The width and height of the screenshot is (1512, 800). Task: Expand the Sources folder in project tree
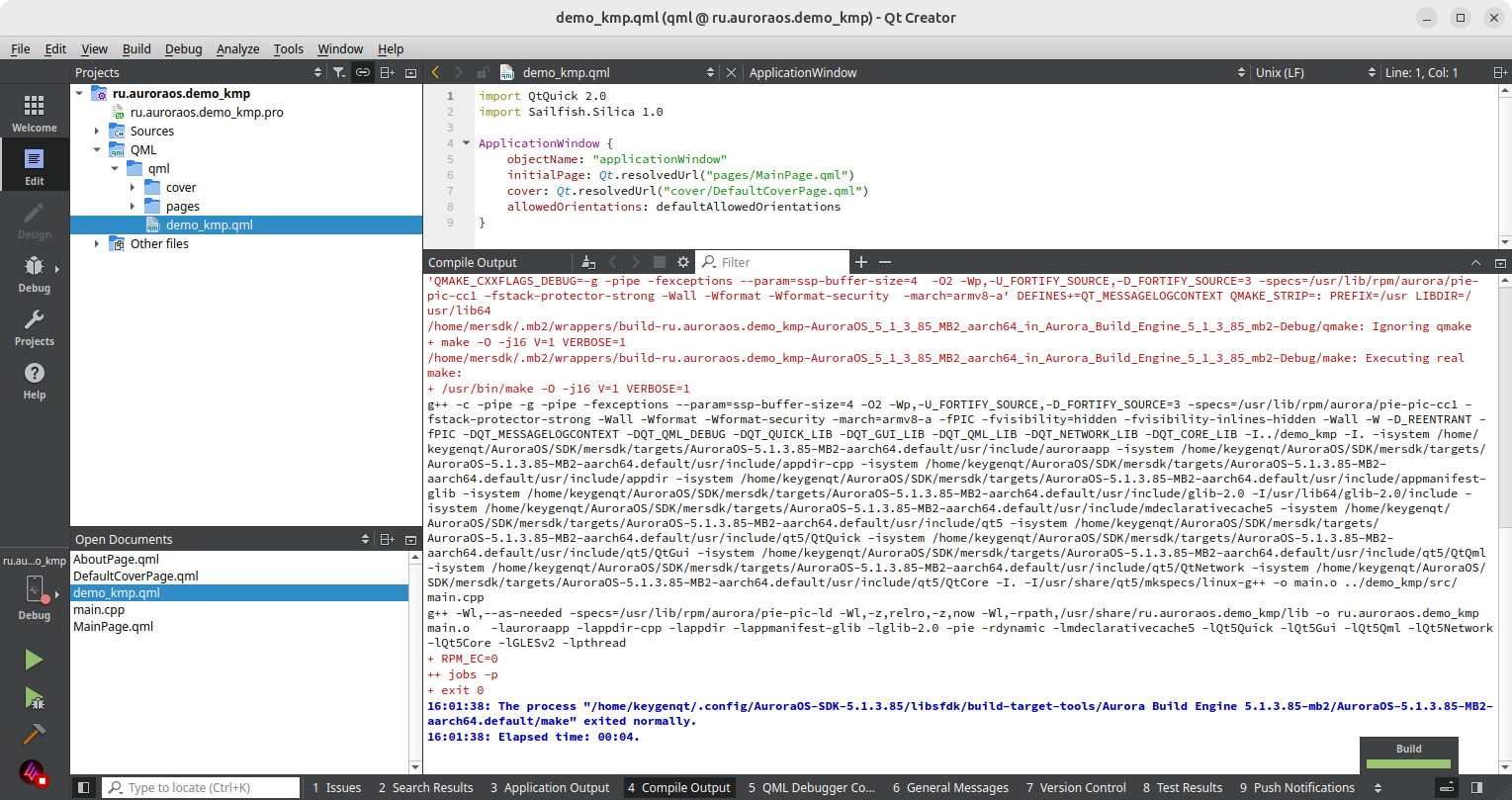(x=97, y=132)
